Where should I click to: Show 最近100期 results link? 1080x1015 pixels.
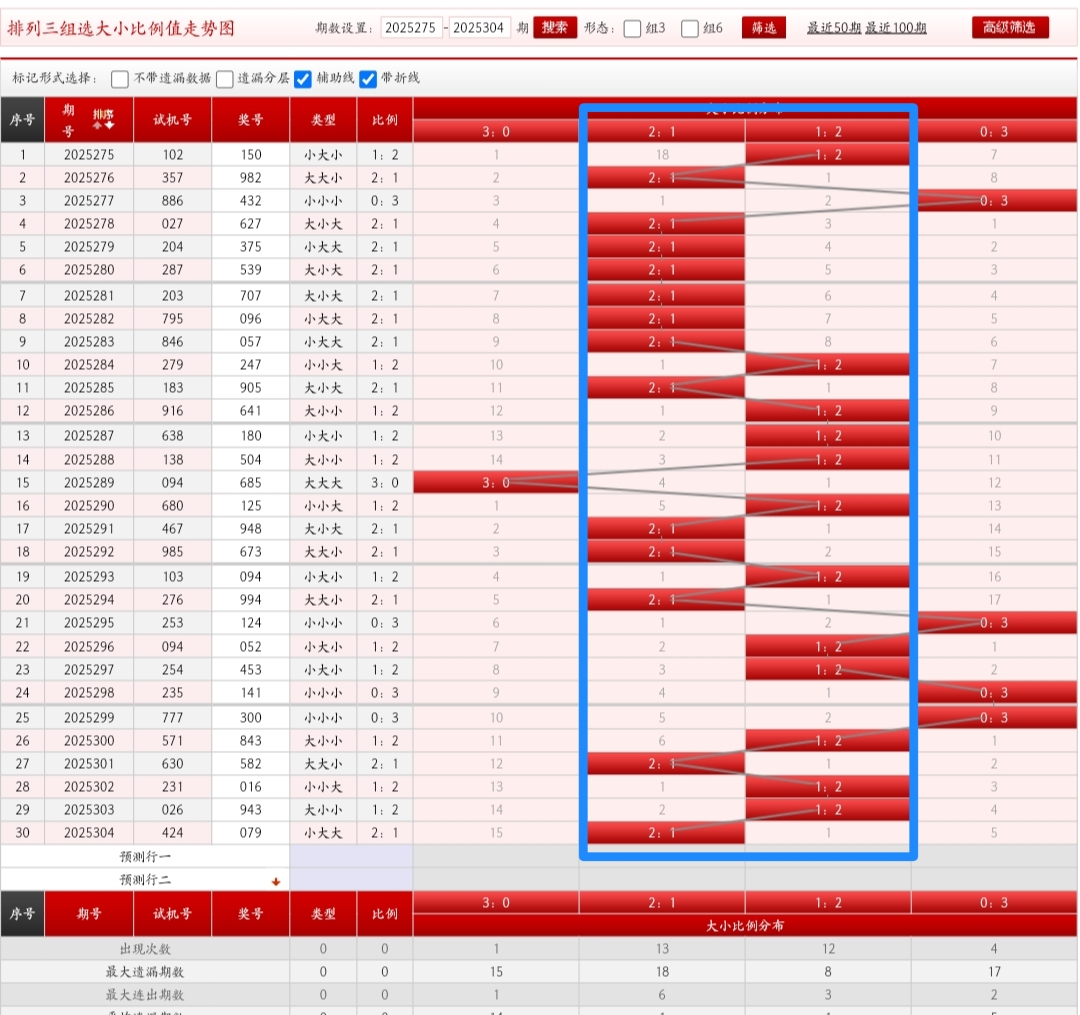(x=896, y=28)
